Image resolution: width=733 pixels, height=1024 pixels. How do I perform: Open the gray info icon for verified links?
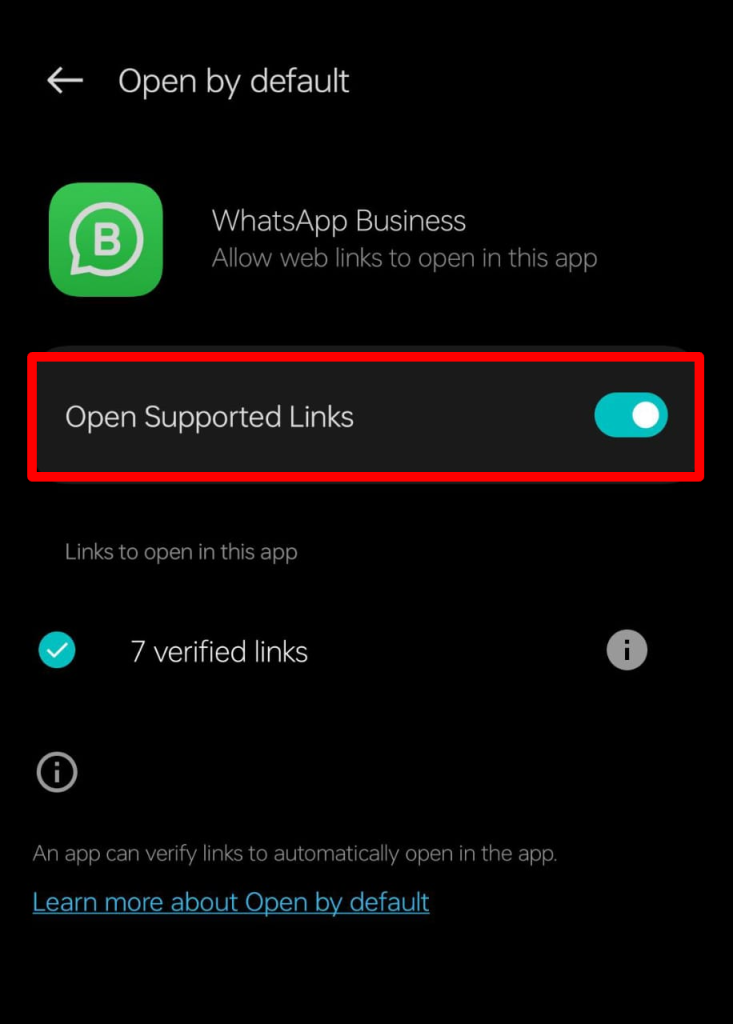[x=627, y=650]
